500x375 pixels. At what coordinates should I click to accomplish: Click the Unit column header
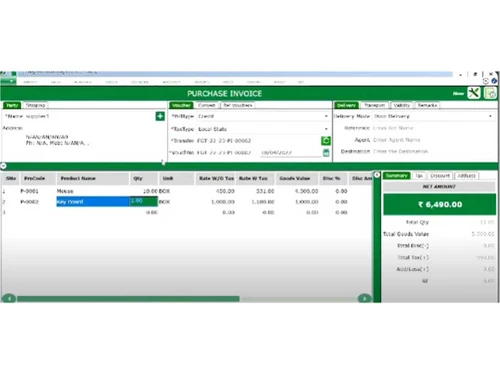[x=177, y=178]
